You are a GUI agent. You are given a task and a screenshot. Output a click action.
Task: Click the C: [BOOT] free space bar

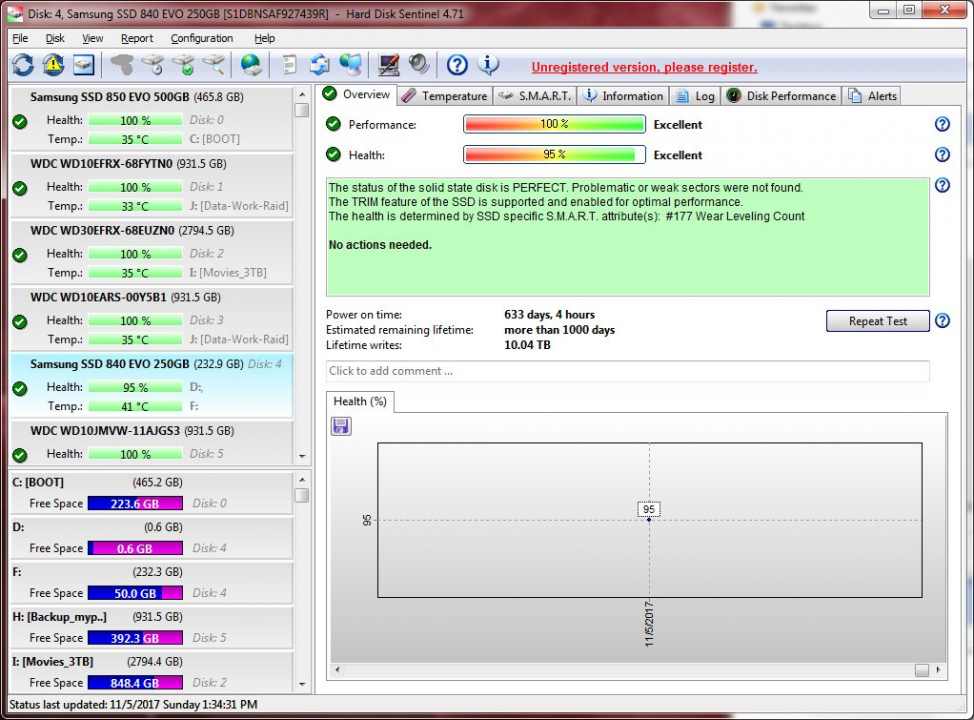pyautogui.click(x=135, y=504)
